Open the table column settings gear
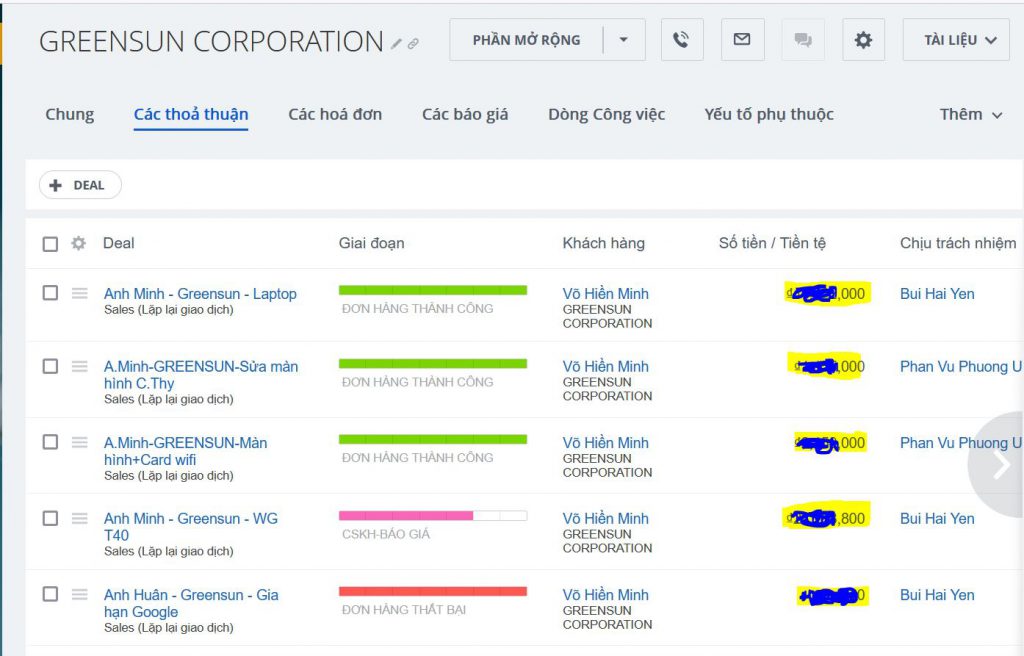1024x656 pixels. [78, 243]
